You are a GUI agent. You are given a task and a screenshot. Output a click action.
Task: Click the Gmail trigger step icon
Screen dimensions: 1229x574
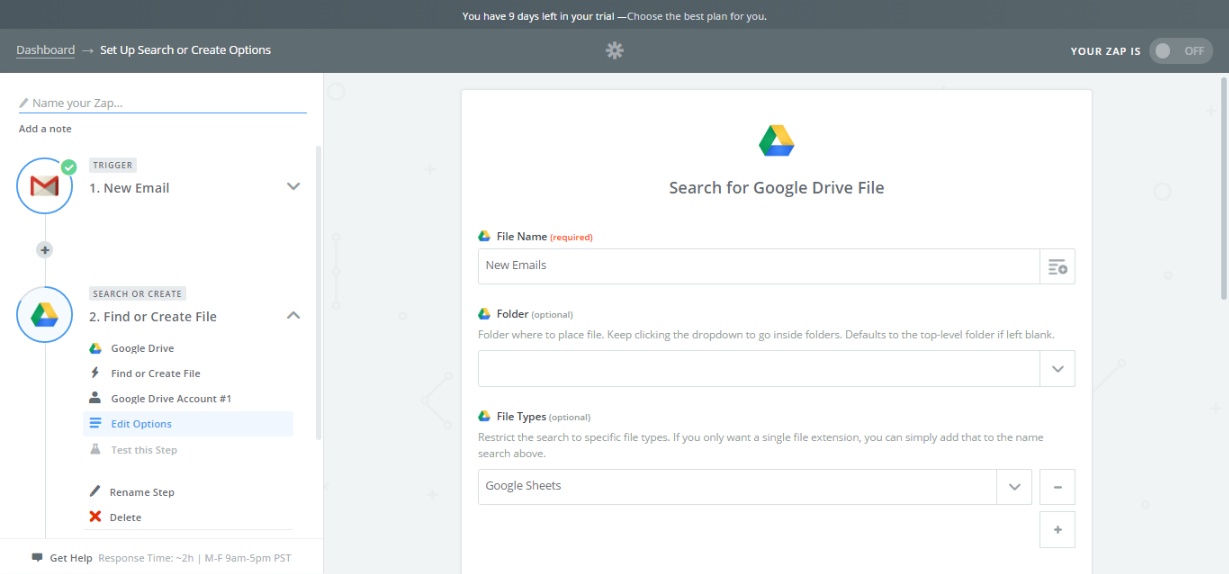(44, 186)
